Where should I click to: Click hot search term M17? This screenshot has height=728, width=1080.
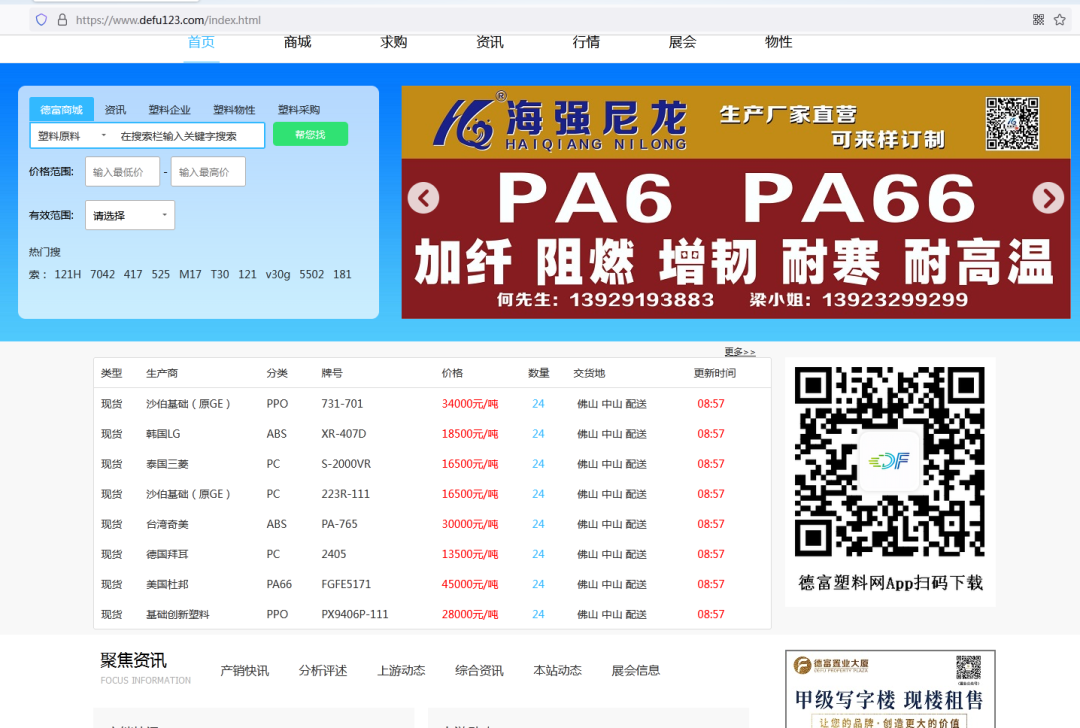coord(190,274)
